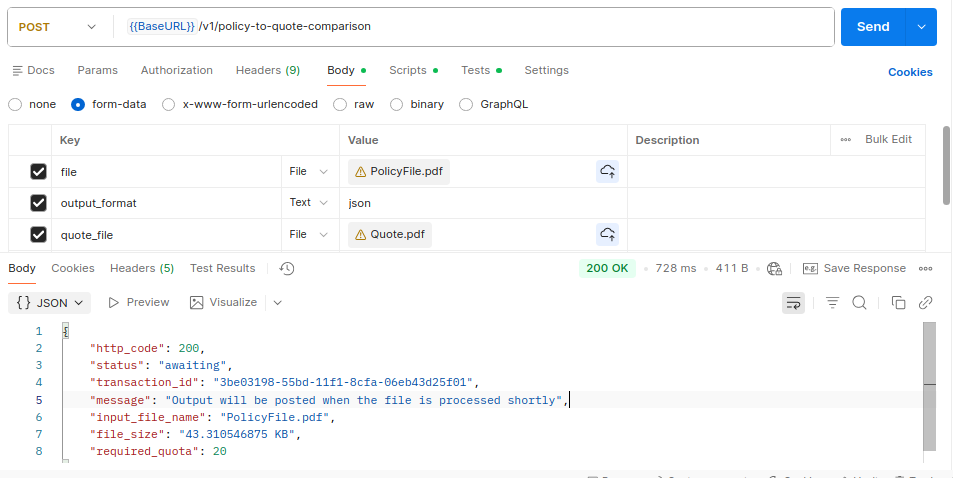Open the JSON response format dropdown

tap(49, 303)
